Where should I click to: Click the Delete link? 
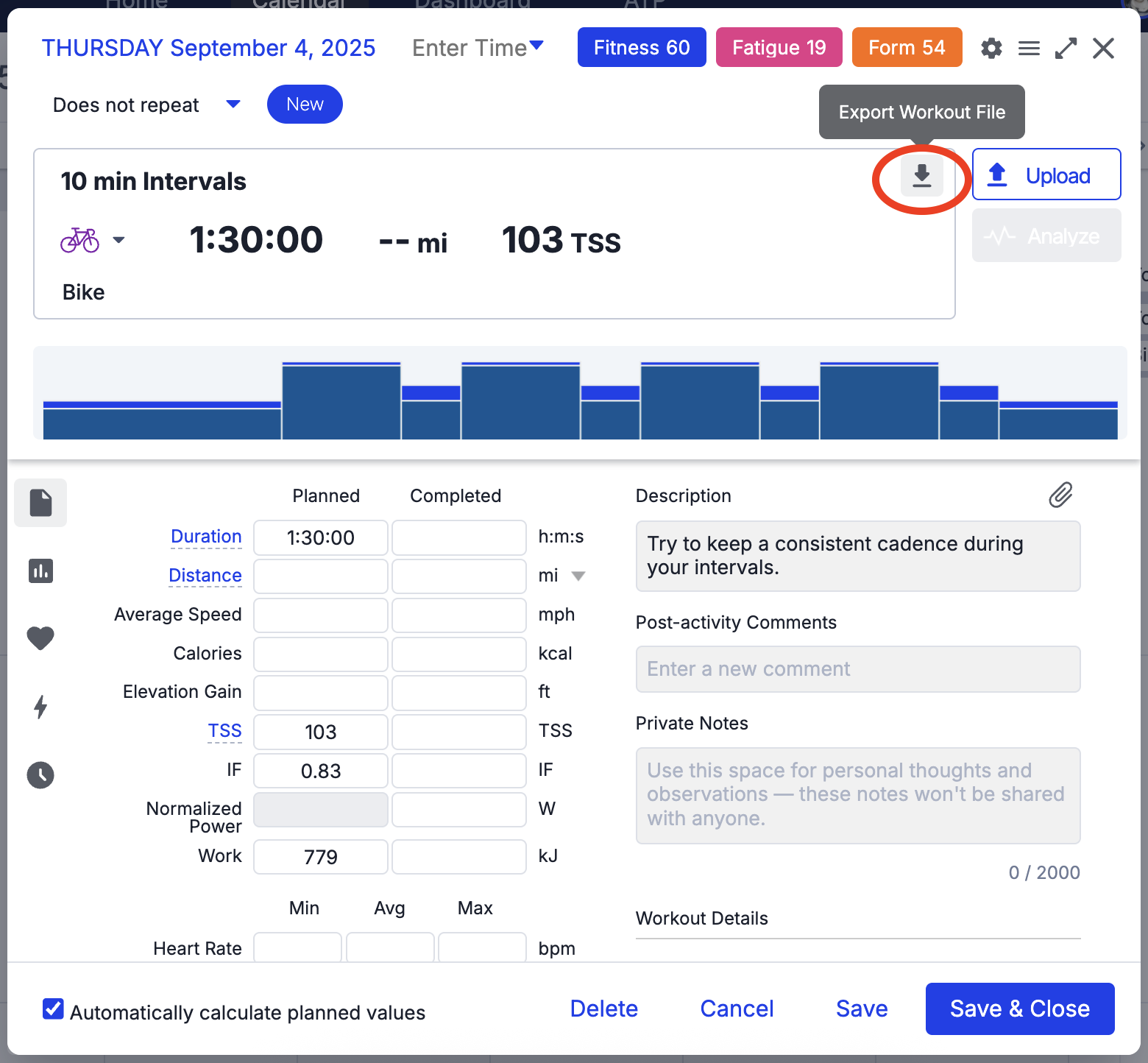pos(603,1009)
